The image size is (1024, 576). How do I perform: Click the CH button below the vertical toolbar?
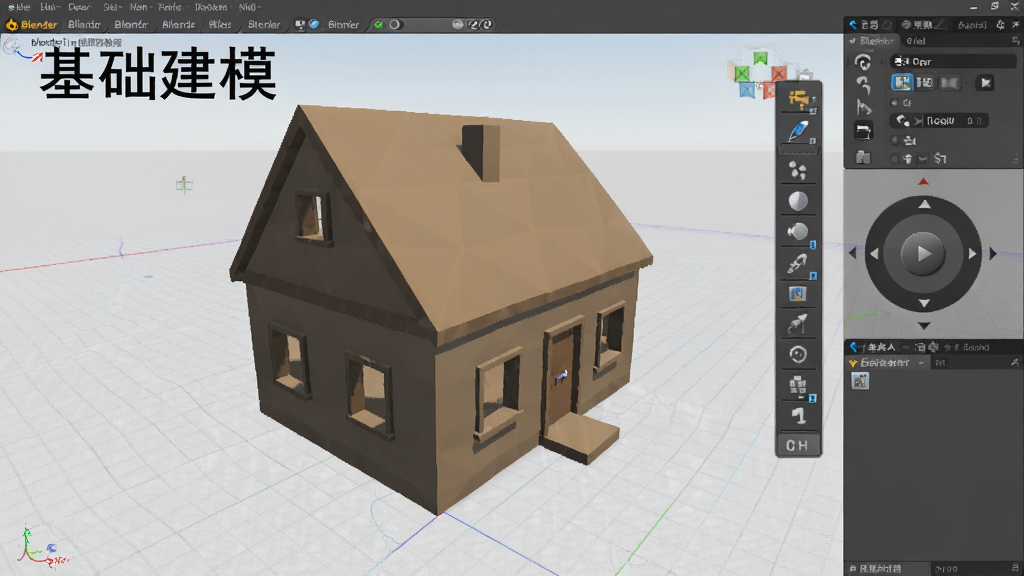tap(797, 445)
